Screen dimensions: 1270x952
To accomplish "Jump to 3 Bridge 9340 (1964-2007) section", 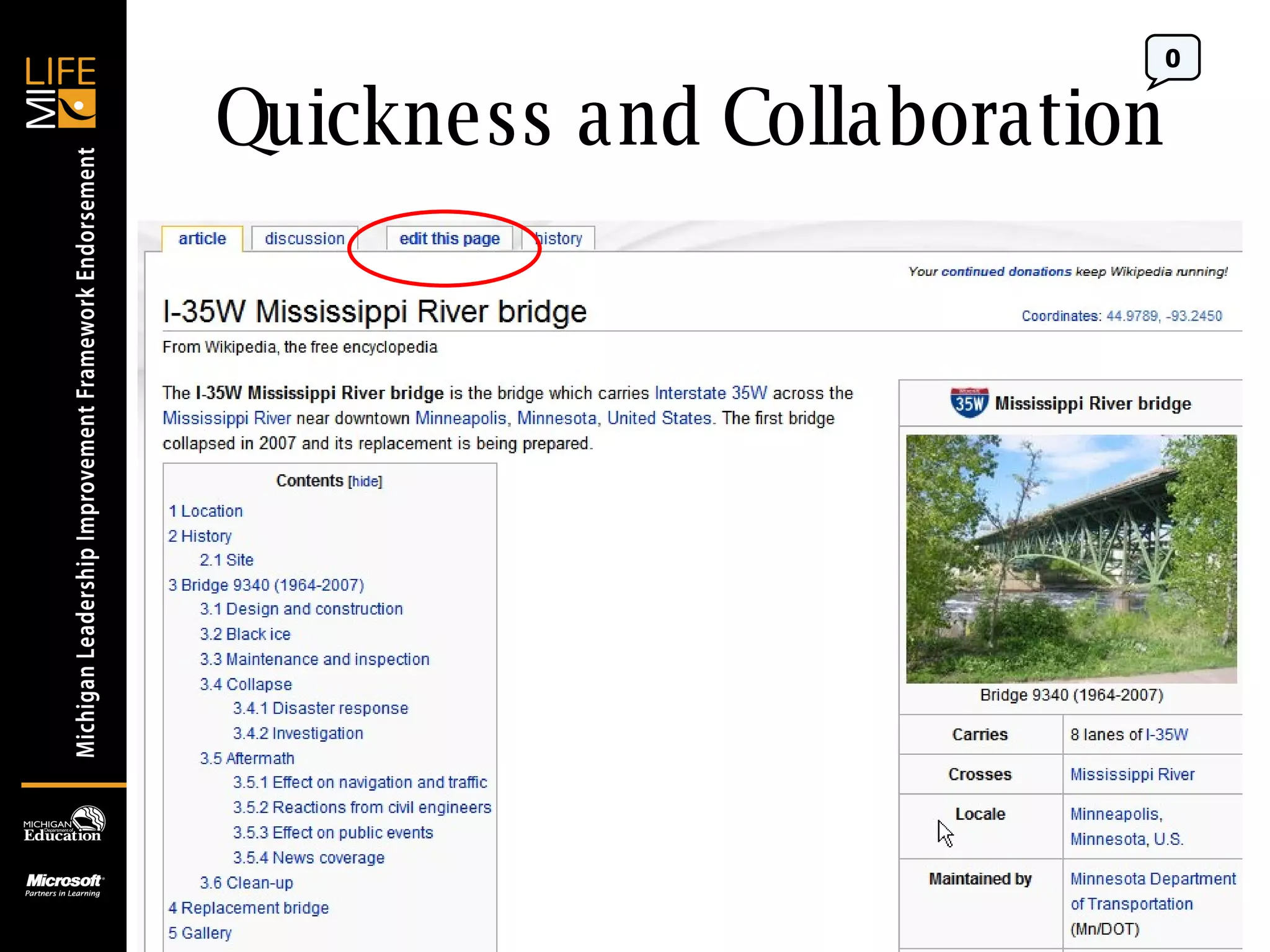I will tap(266, 585).
